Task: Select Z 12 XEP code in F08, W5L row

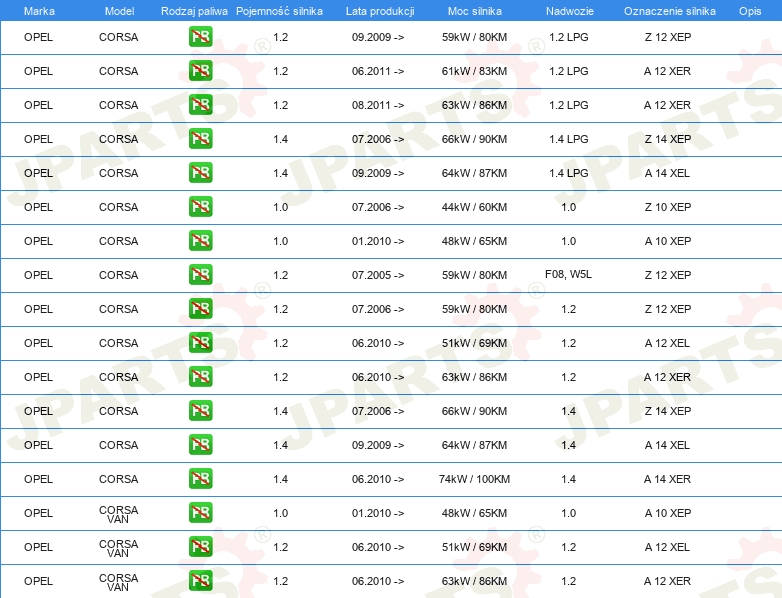Action: coord(668,275)
